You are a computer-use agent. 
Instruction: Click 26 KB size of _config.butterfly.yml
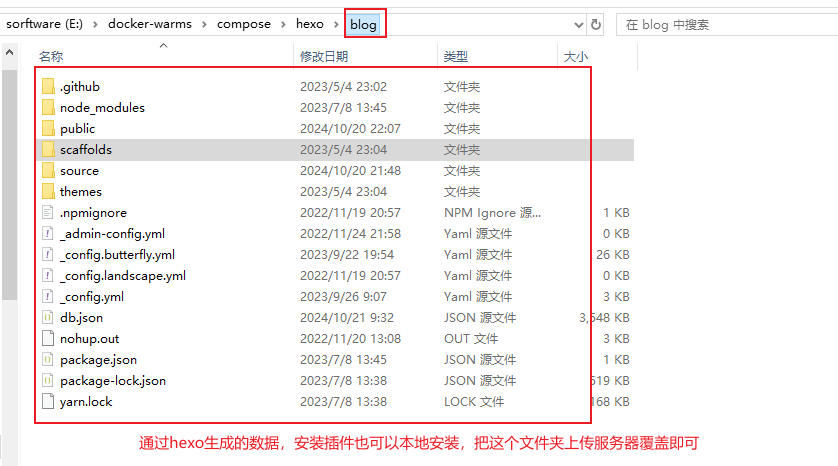click(x=612, y=255)
